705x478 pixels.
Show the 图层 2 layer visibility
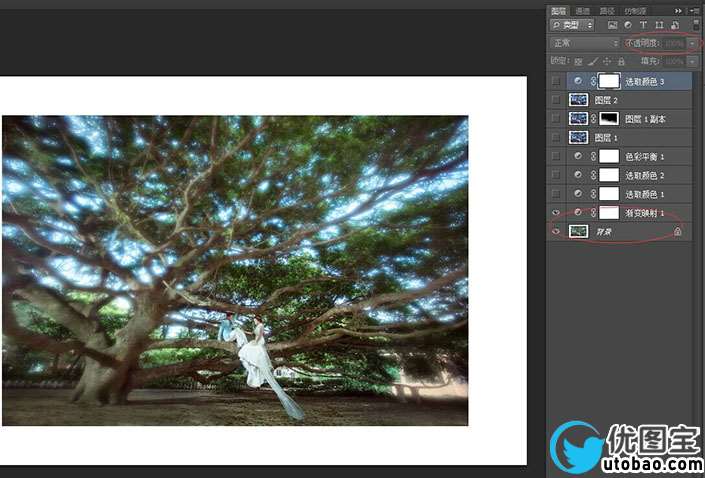coord(556,100)
